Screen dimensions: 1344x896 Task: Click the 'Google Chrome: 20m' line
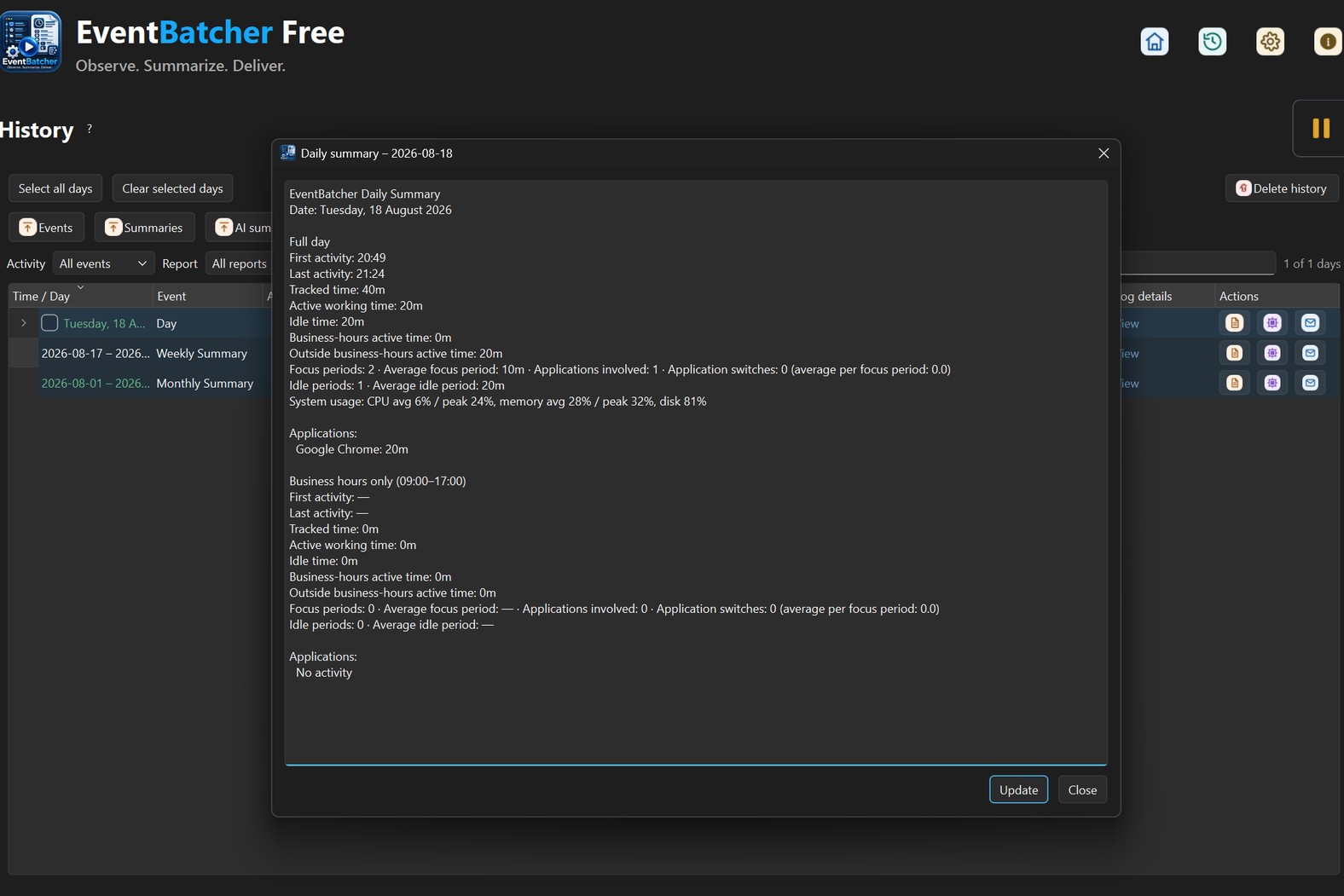tap(352, 448)
